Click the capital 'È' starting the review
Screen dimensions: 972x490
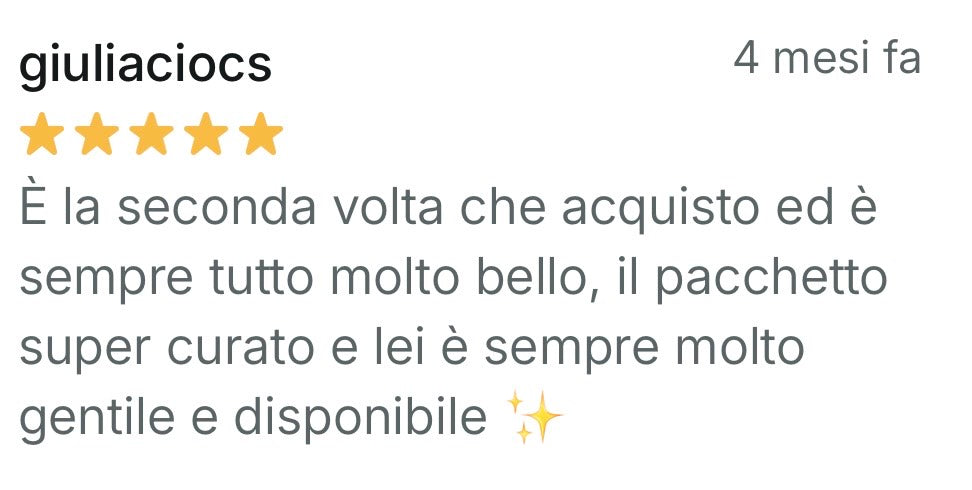33,205
